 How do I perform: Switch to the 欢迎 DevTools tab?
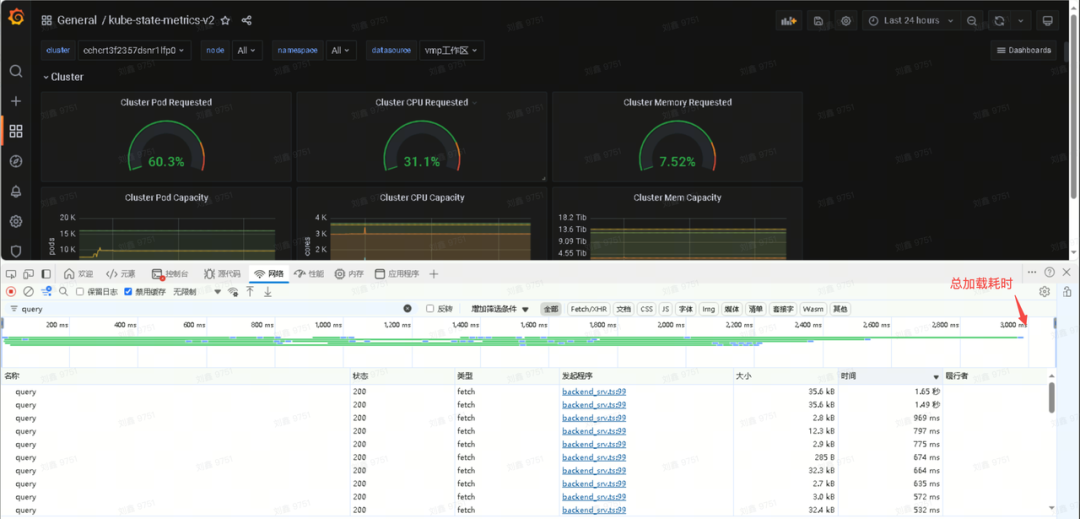click(x=78, y=273)
